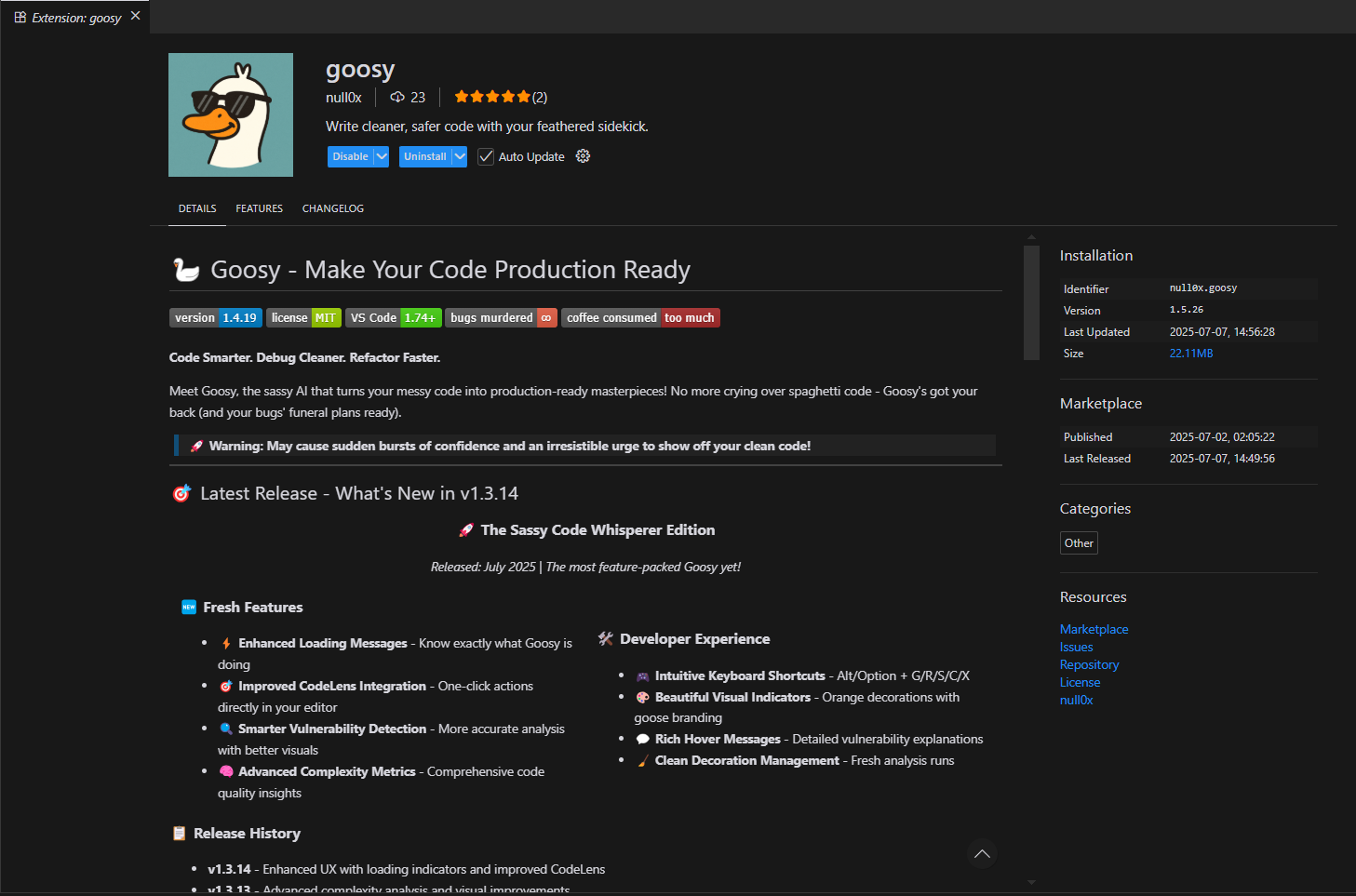Click the Installation section heading
1356x896 pixels.
coord(1096,255)
